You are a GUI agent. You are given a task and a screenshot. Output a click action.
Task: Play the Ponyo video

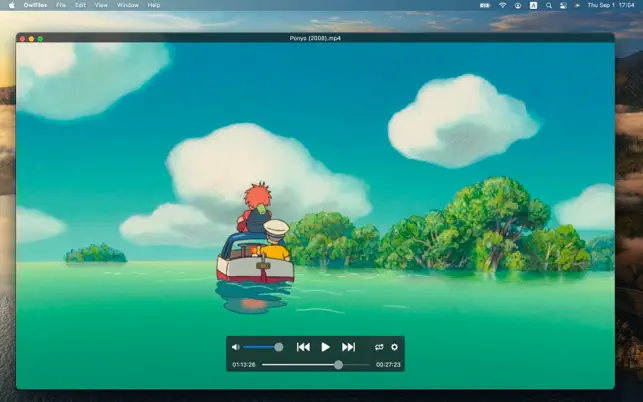[325, 347]
